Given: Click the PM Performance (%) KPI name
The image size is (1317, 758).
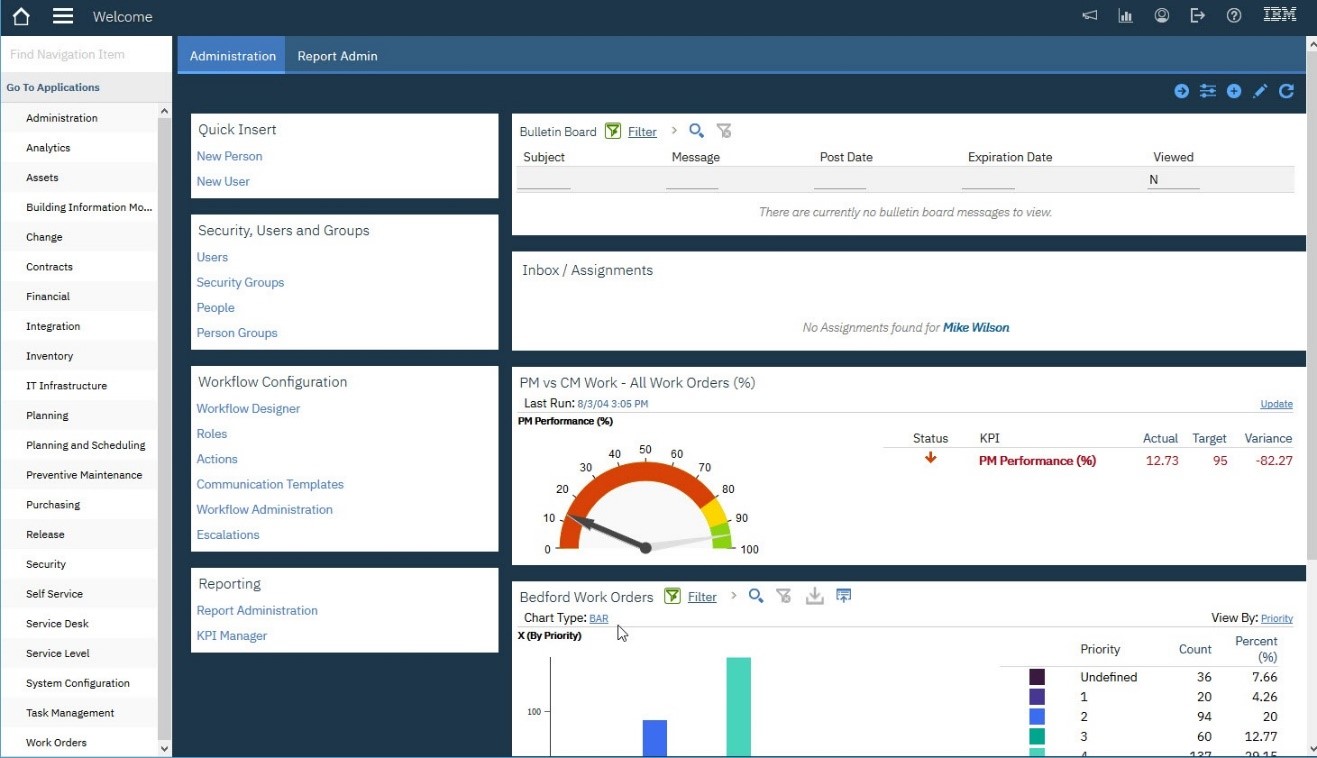Looking at the screenshot, I should (x=1037, y=461).
